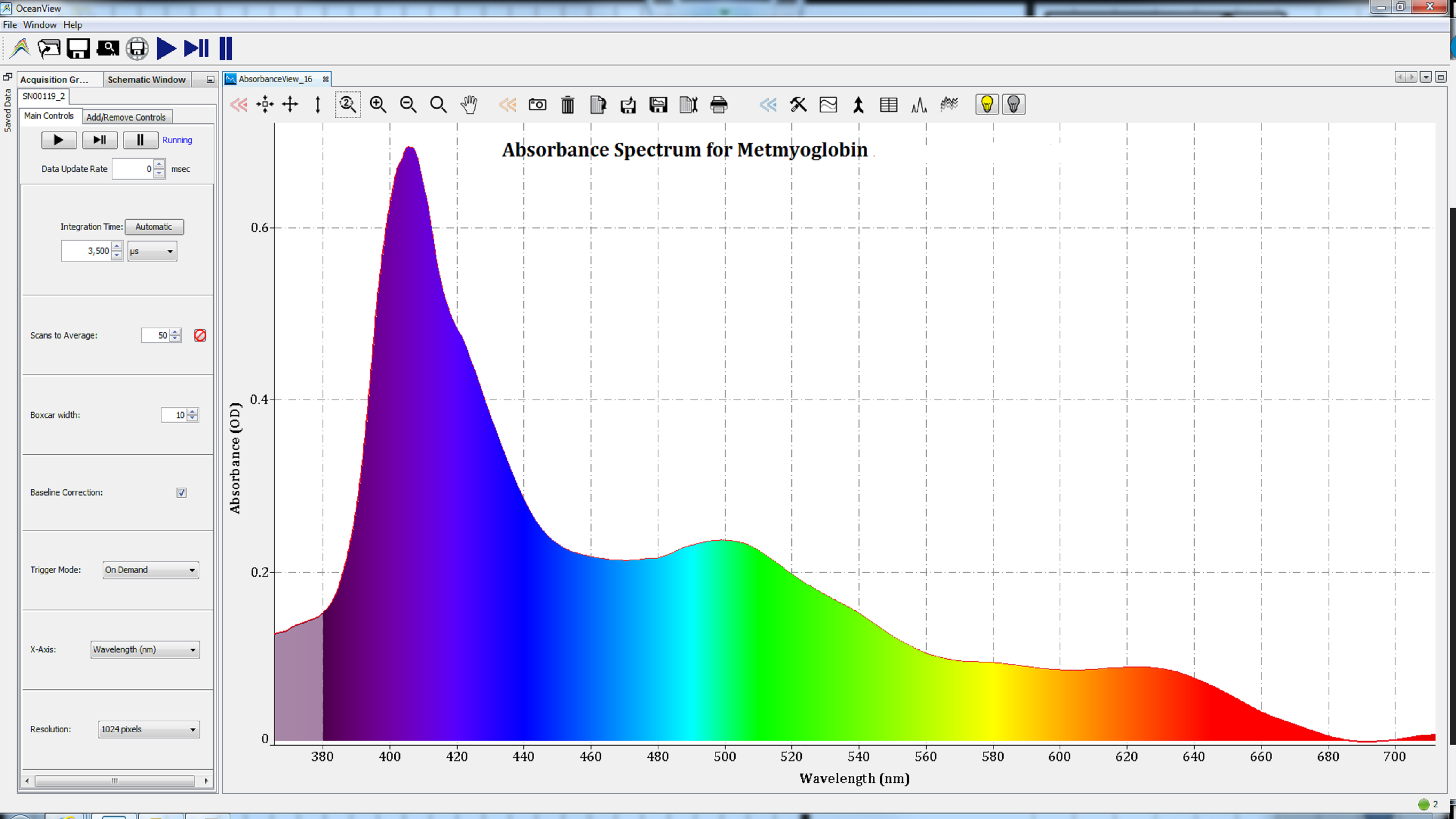Image resolution: width=1456 pixels, height=819 pixels.
Task: Open project with the load icon in main toolbar
Action: [49, 49]
